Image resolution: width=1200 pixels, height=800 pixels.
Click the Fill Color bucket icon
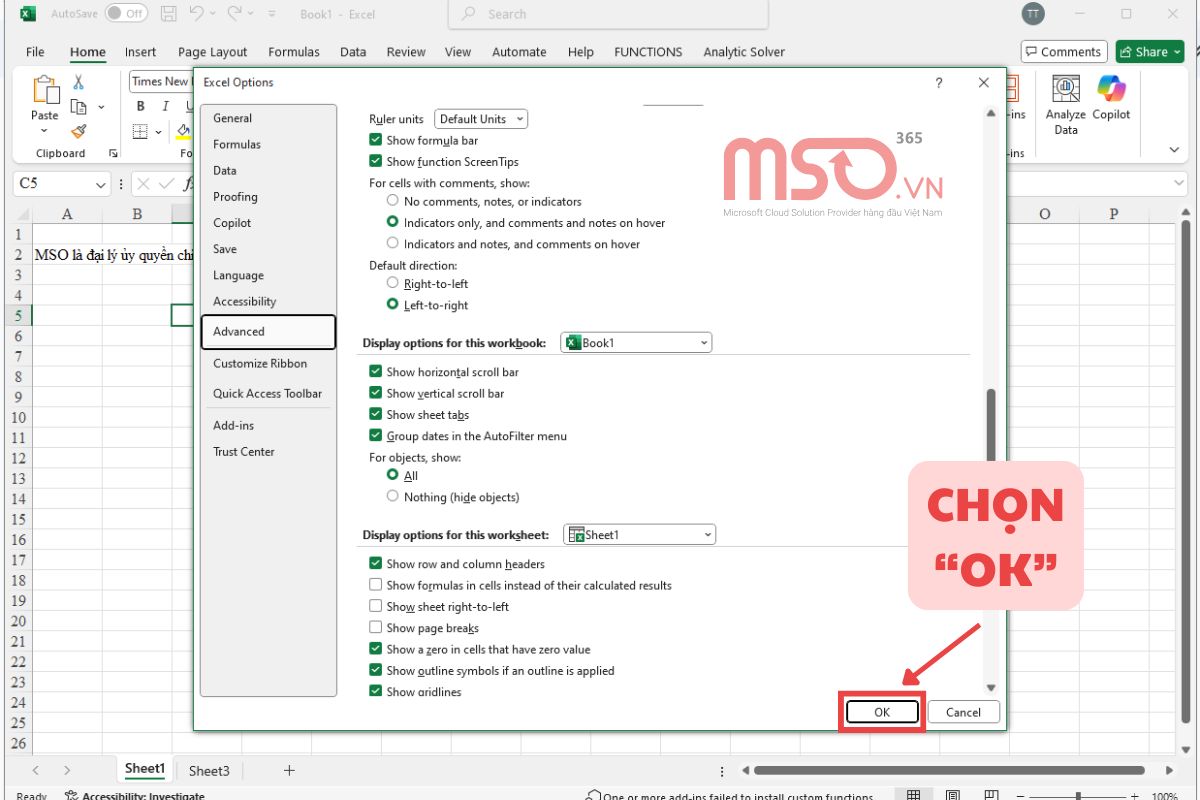(183, 131)
